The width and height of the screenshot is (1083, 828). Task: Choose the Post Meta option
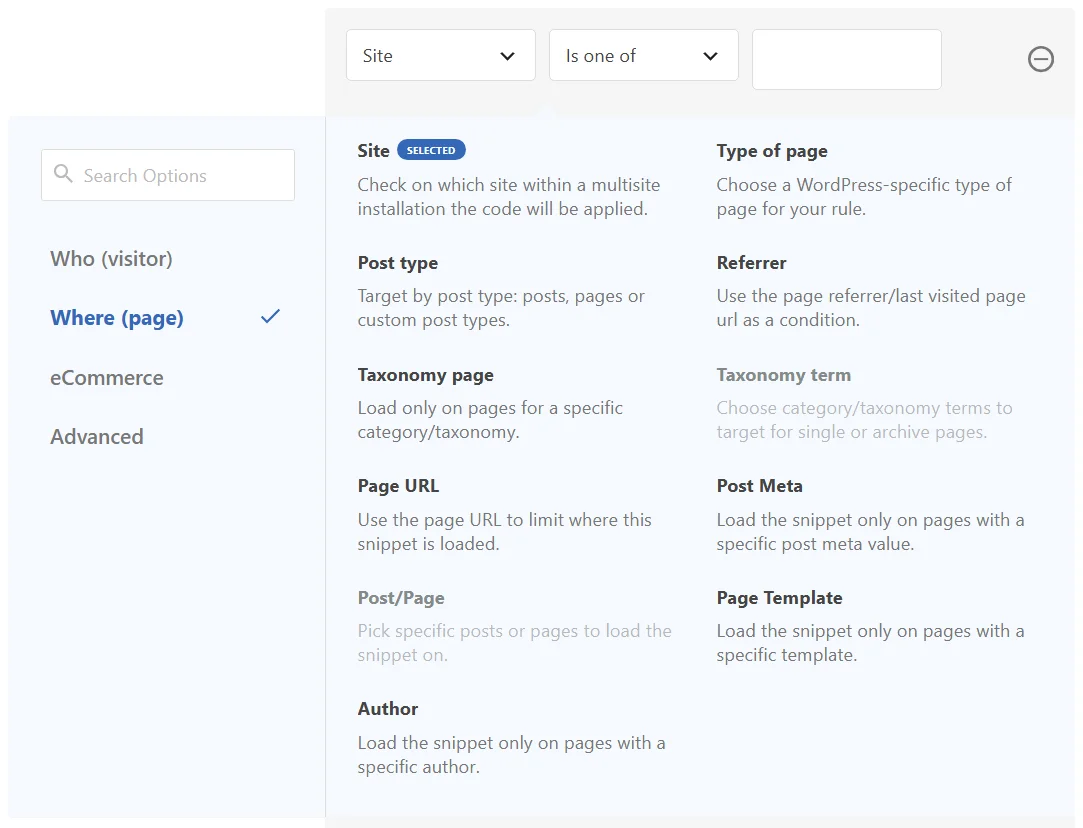pyautogui.click(x=760, y=486)
